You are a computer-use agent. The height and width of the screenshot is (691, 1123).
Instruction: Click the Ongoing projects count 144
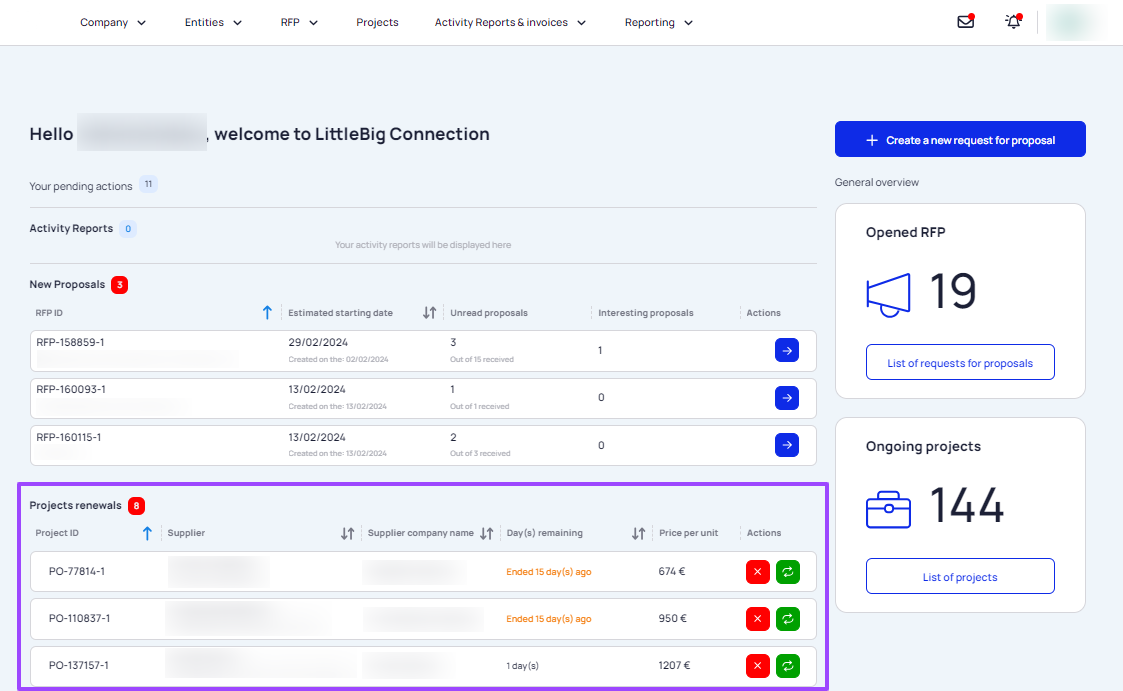tap(967, 505)
